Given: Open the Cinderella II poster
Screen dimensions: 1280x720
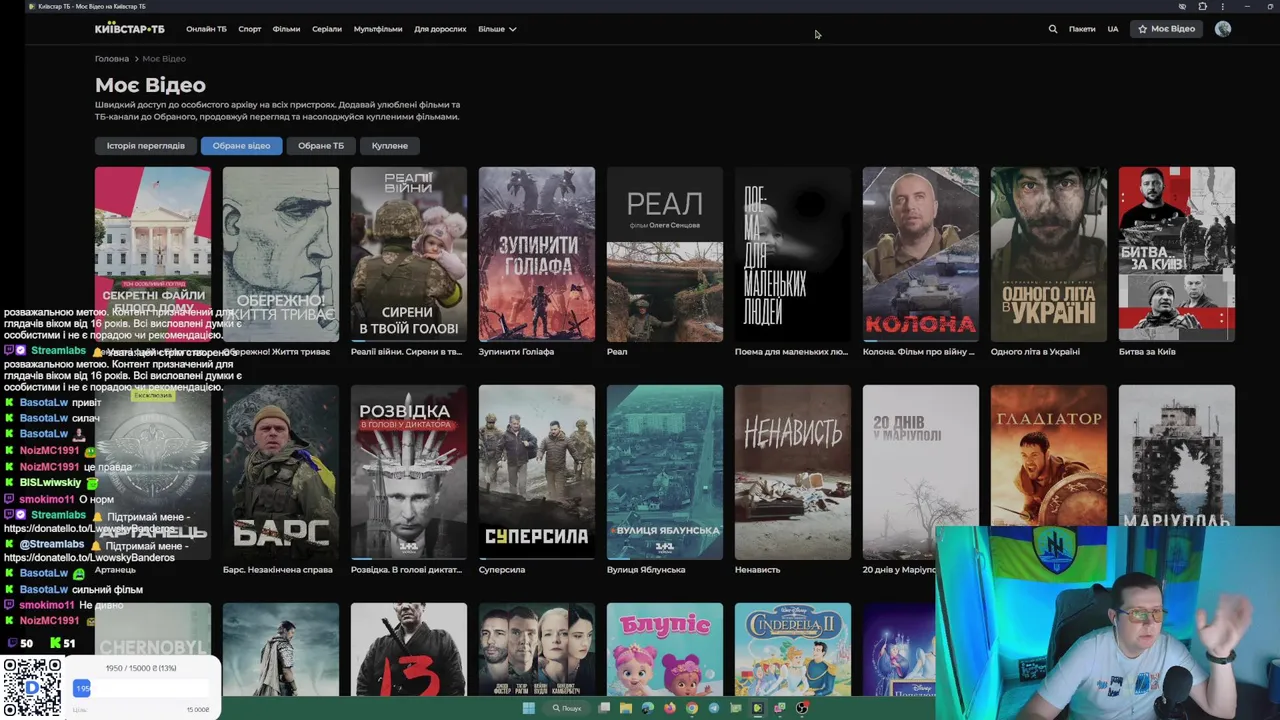Looking at the screenshot, I should coord(793,649).
